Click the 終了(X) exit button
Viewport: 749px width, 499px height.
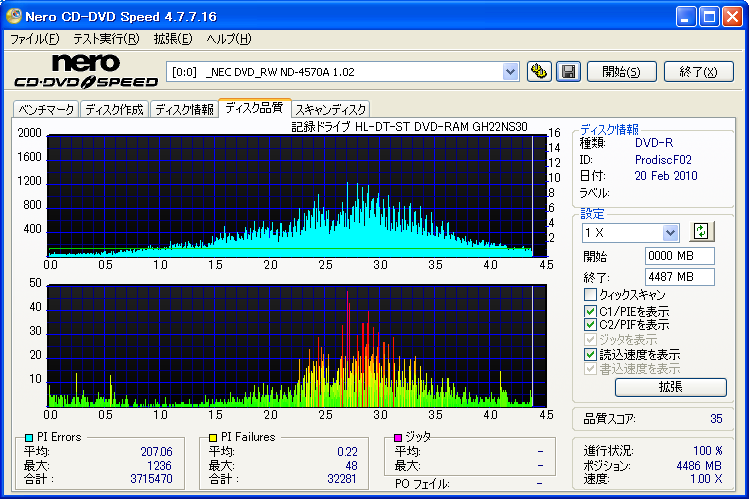(x=699, y=72)
